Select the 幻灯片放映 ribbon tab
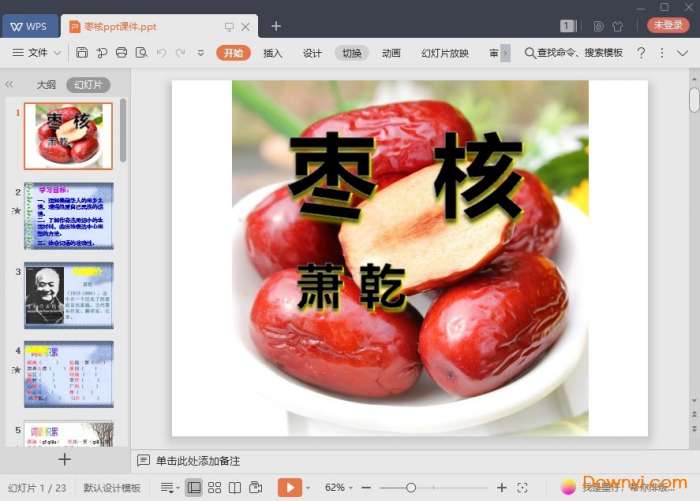Image resolution: width=700 pixels, height=501 pixels. tap(445, 53)
